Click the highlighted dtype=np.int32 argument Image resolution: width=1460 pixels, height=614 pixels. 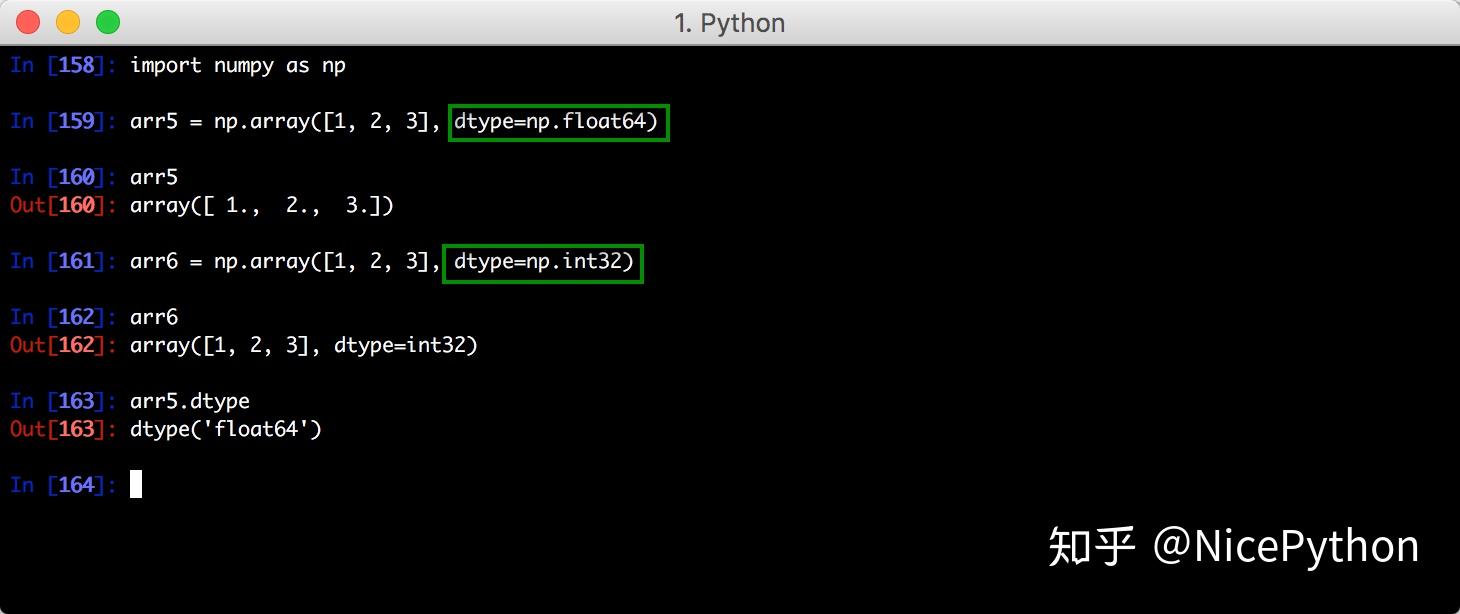543,263
